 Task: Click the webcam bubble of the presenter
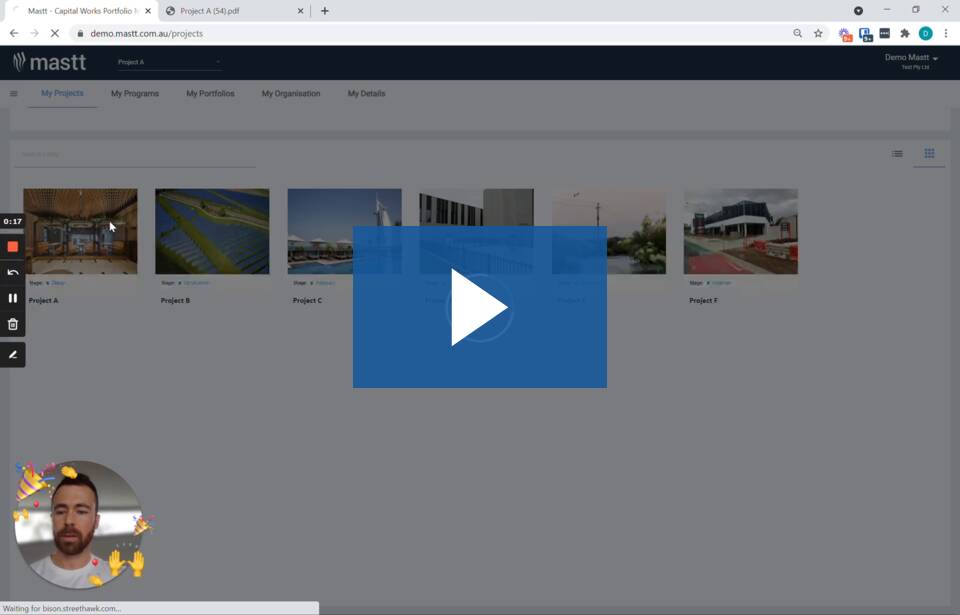(x=78, y=525)
